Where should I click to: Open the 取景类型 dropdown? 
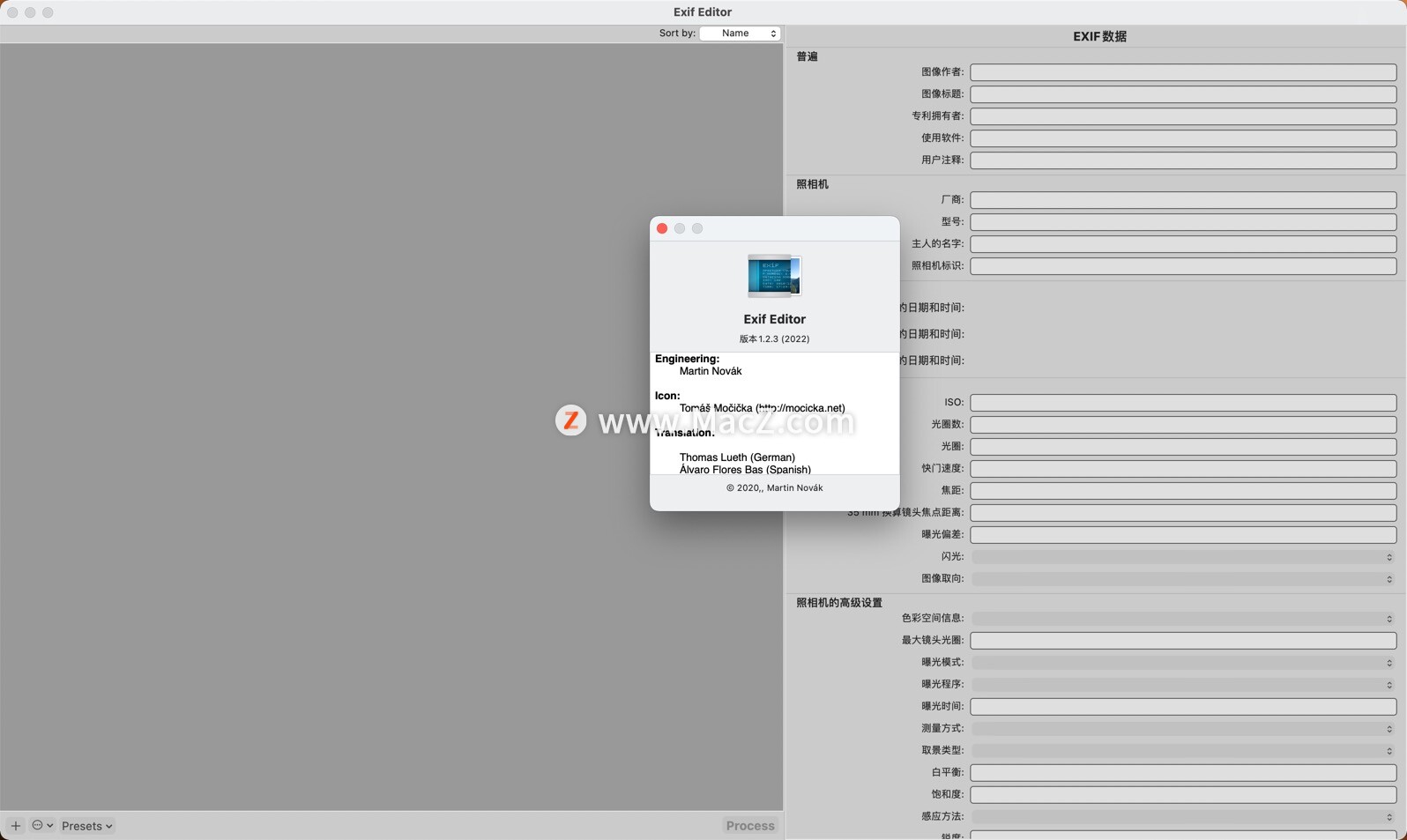point(1183,751)
